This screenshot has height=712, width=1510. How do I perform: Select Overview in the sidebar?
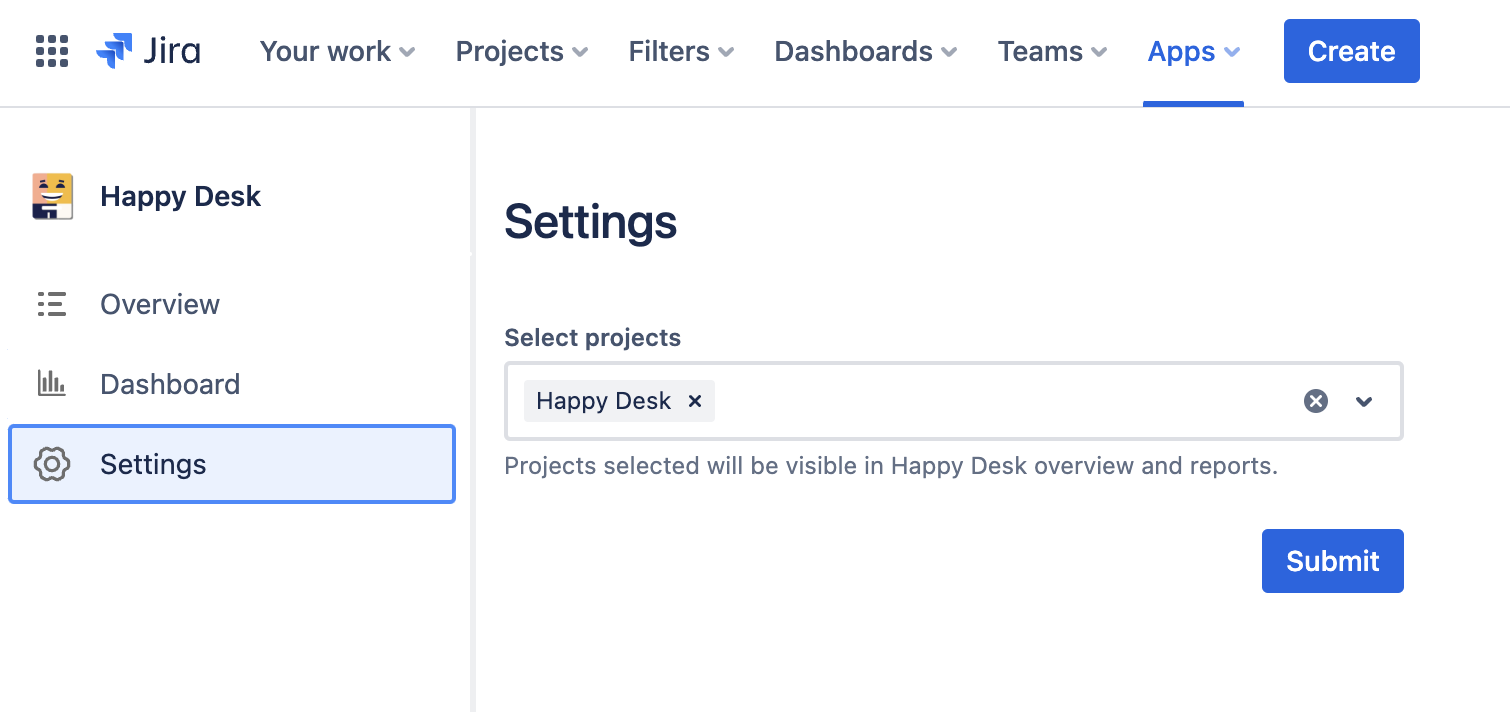coord(159,304)
